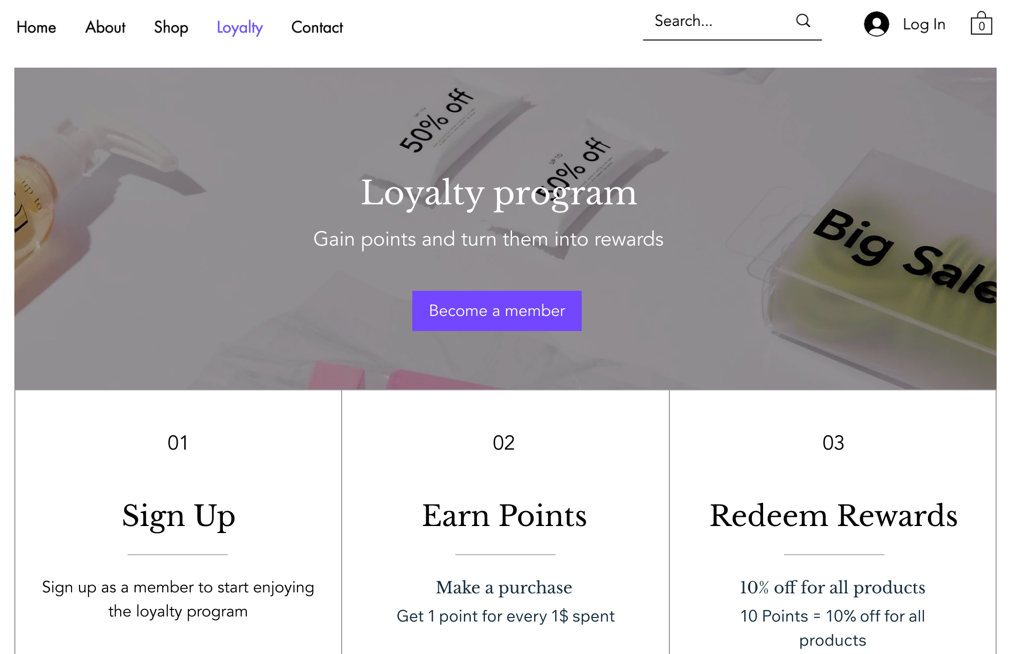Click the Loyalty program page heading
Viewport: 1010px width, 654px height.
[500, 193]
